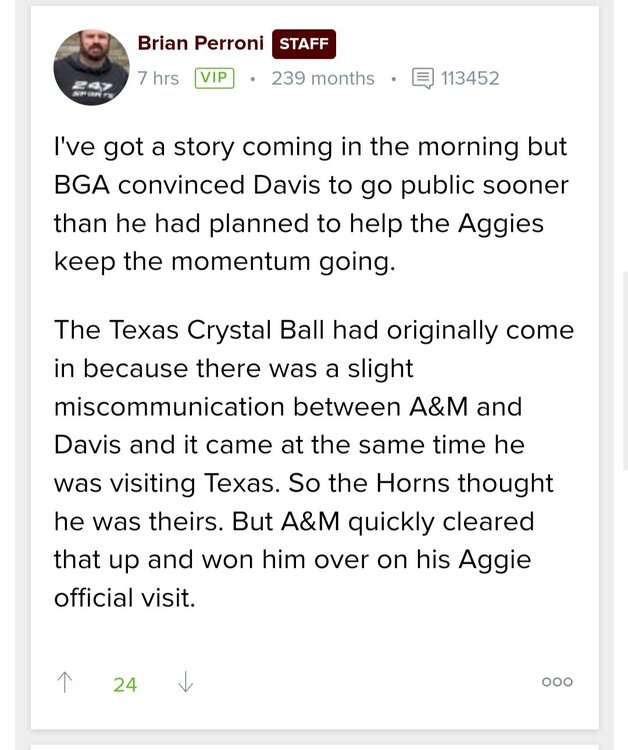Click the words "official visit." ending the post
This screenshot has width=628, height=750.
pyautogui.click(x=125, y=597)
